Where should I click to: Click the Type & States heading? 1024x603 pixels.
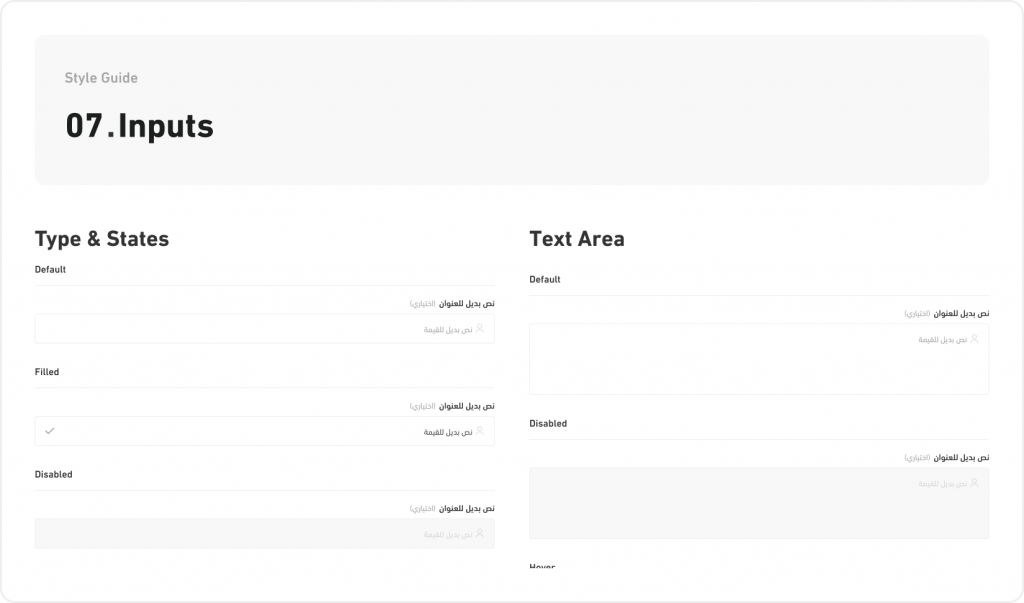102,239
